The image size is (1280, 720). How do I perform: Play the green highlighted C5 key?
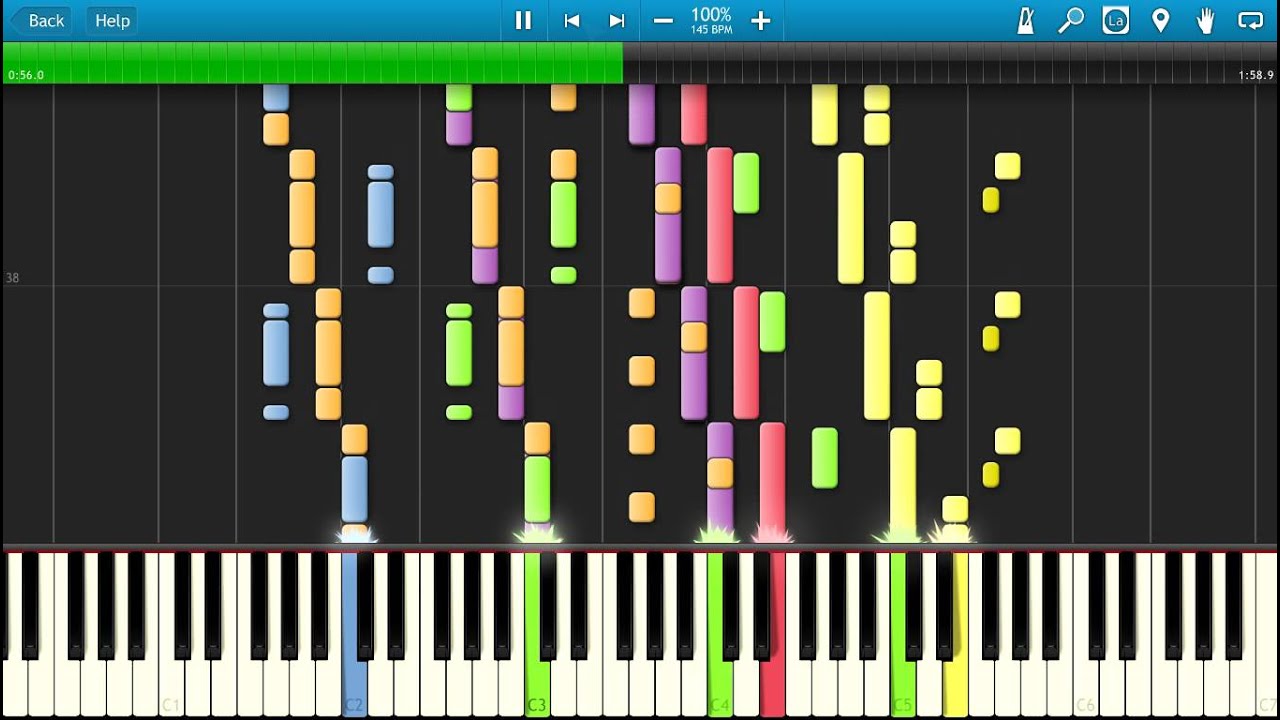click(x=903, y=690)
